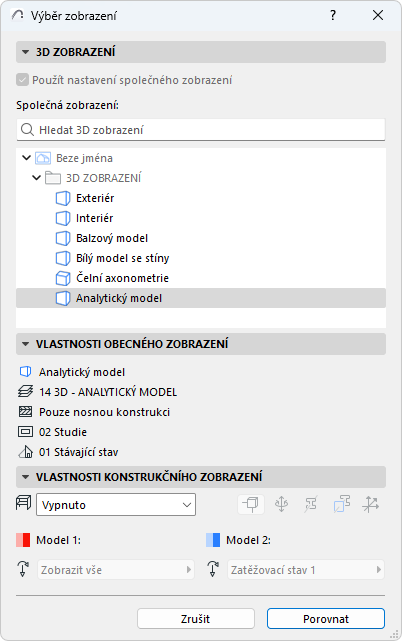The width and height of the screenshot is (402, 641).
Task: Click the Balzový model view icon
Action: (x=63, y=238)
